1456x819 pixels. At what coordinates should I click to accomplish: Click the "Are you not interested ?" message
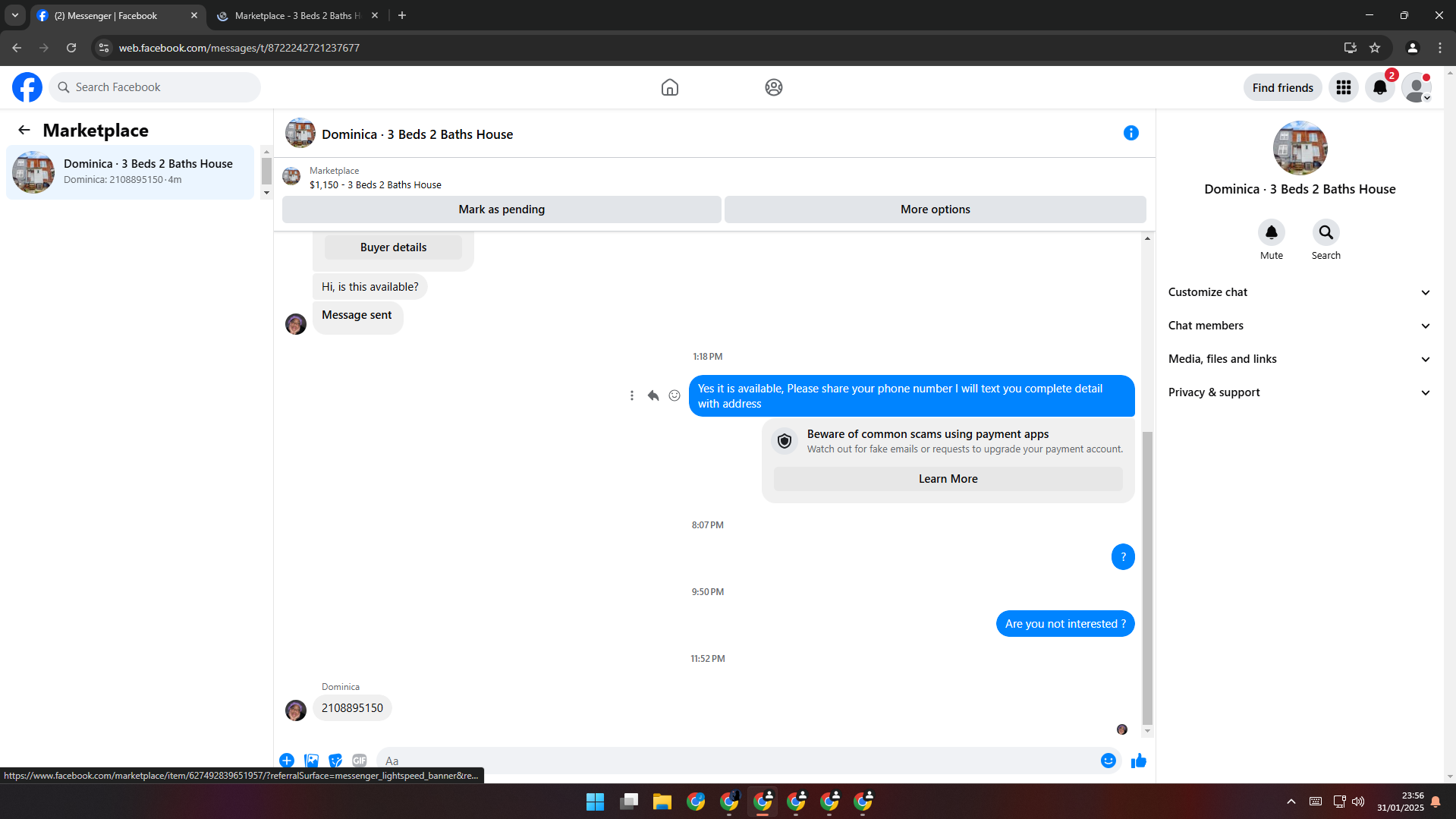1065,624
